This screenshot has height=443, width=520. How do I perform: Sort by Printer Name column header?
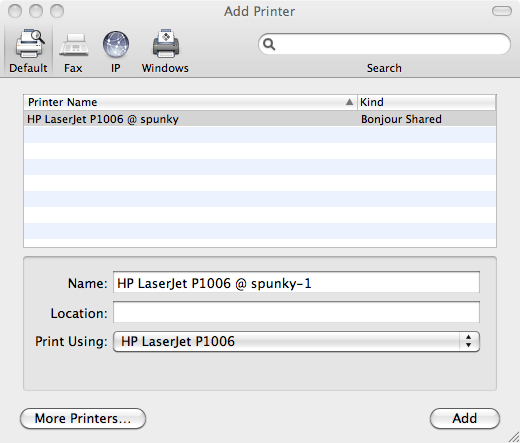tap(190, 102)
